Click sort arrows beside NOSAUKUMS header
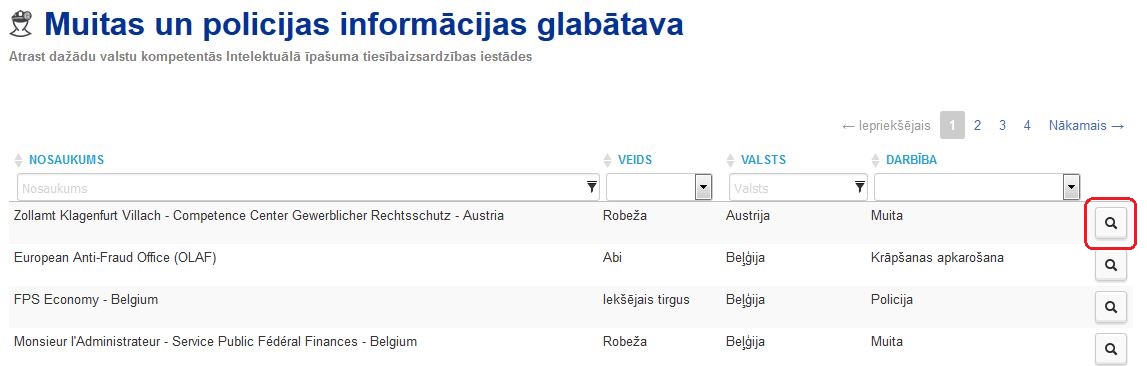Screen dimensions: 1147x366 coord(18,160)
